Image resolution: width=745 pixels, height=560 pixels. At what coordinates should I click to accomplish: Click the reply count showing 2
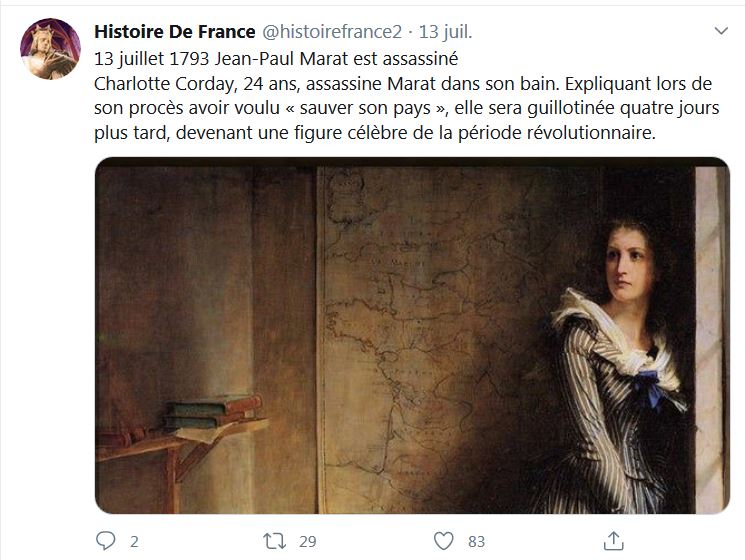[x=134, y=541]
